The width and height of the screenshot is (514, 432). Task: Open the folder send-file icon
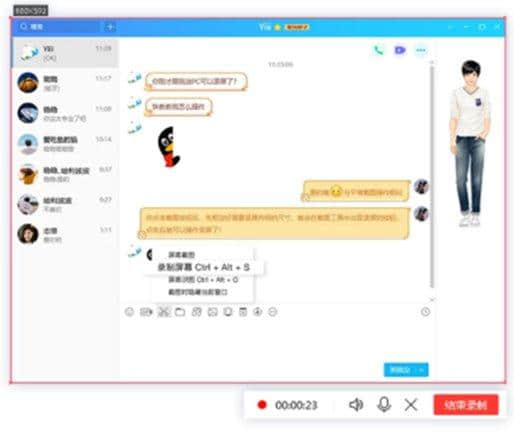[180, 312]
